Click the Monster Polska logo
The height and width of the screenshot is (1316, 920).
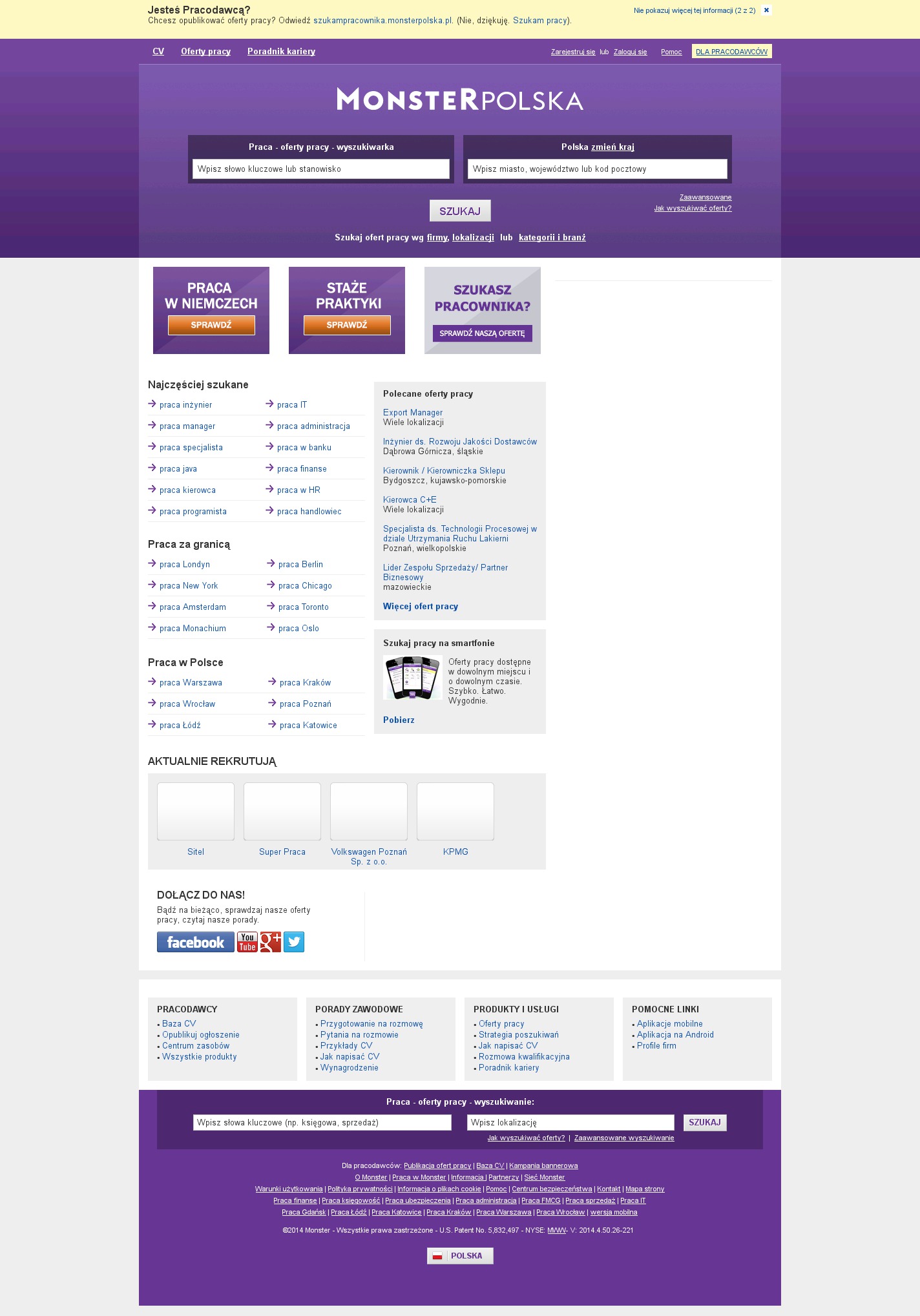coord(460,99)
